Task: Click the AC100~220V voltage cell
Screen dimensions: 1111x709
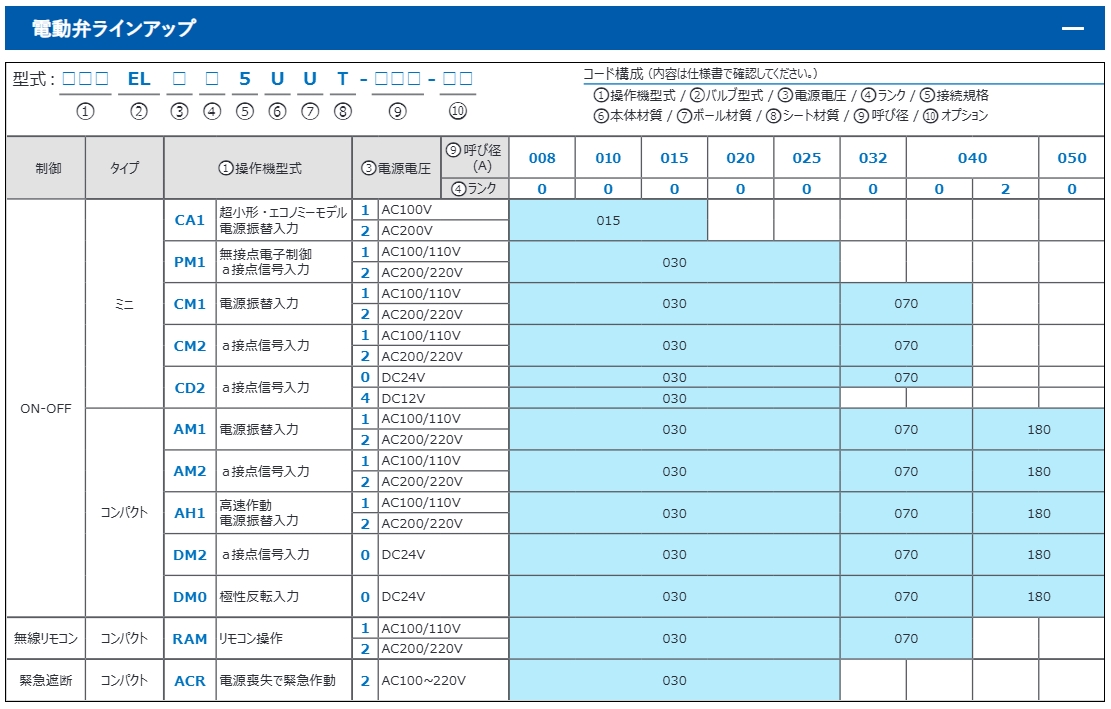Action: tap(444, 681)
